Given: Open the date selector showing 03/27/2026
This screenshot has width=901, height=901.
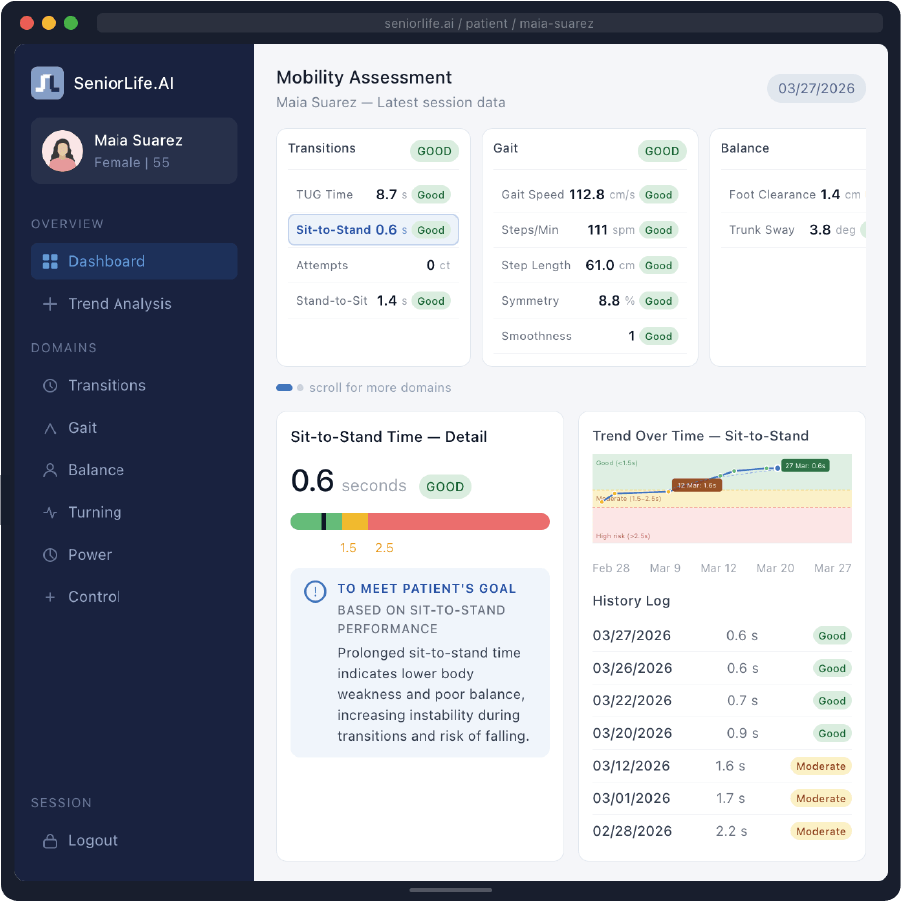Looking at the screenshot, I should coord(816,88).
